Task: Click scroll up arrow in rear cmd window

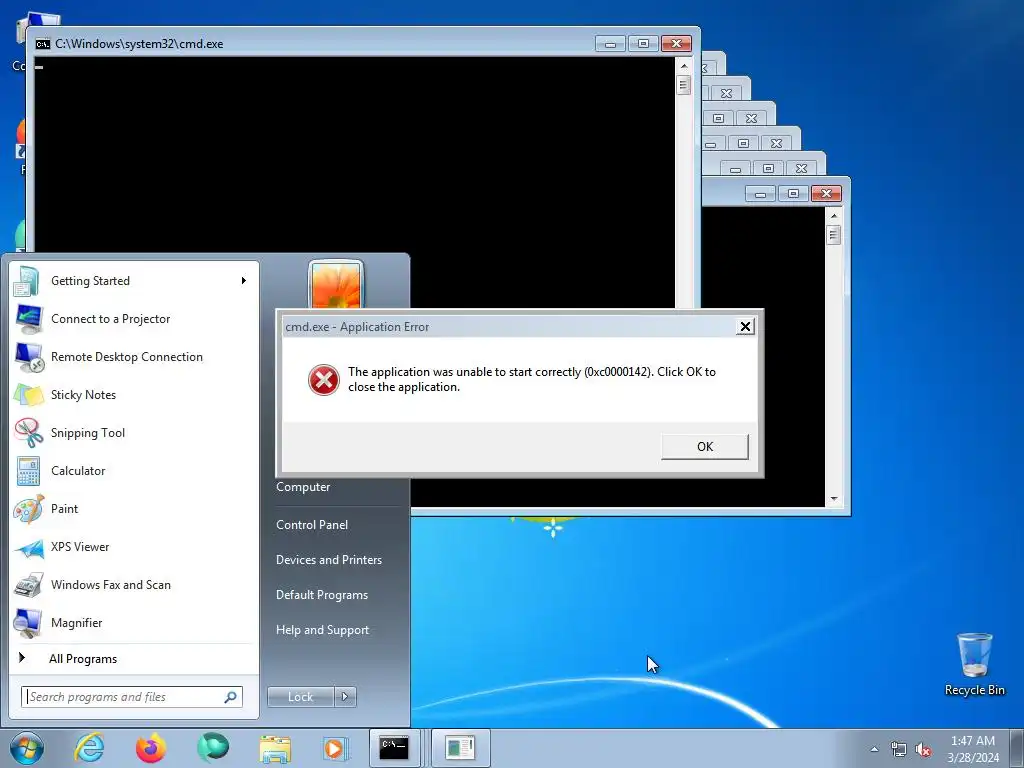Action: [x=834, y=216]
